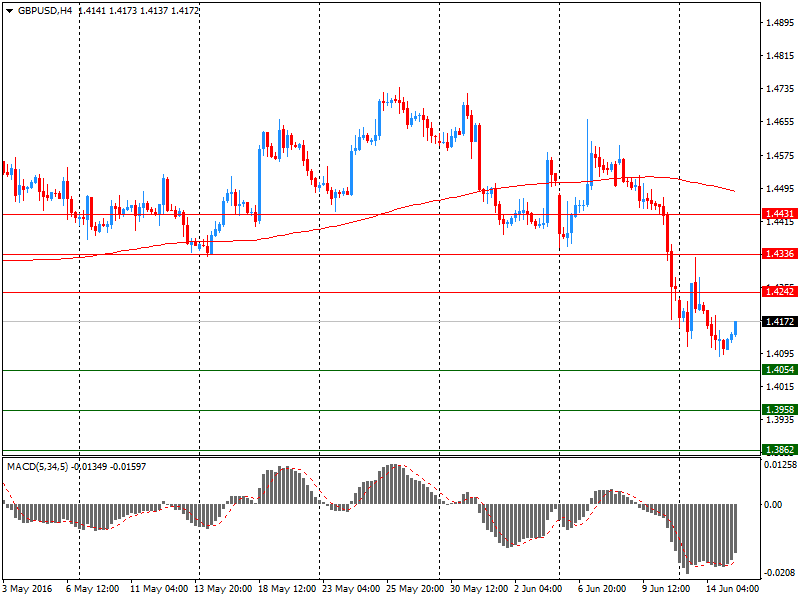This screenshot has height=600, width=800.
Task: Click the 13 May 20:00 time label
Action: (223, 589)
